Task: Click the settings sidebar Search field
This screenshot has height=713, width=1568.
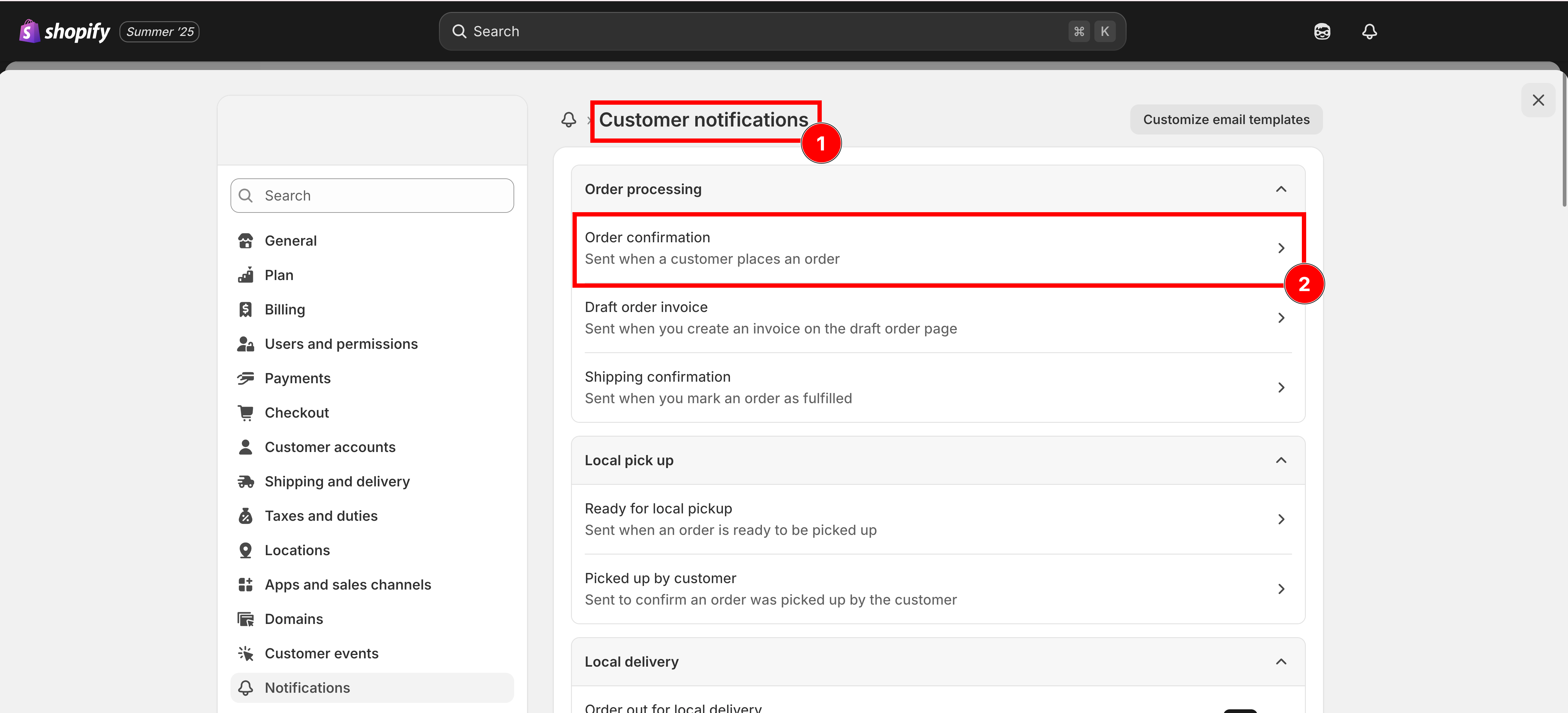Action: tap(372, 196)
